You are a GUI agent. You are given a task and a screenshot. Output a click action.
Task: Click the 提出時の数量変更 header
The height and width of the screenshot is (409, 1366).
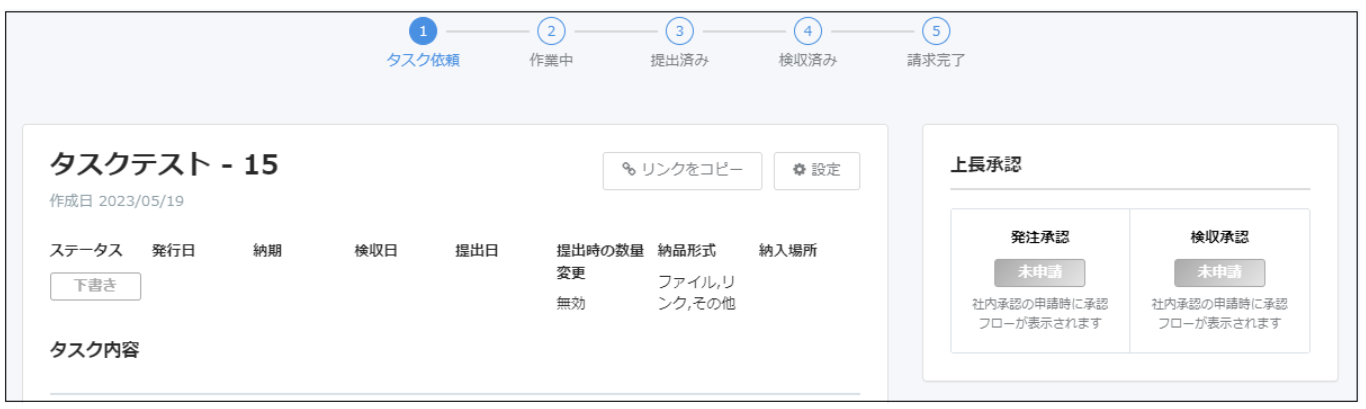tap(600, 261)
